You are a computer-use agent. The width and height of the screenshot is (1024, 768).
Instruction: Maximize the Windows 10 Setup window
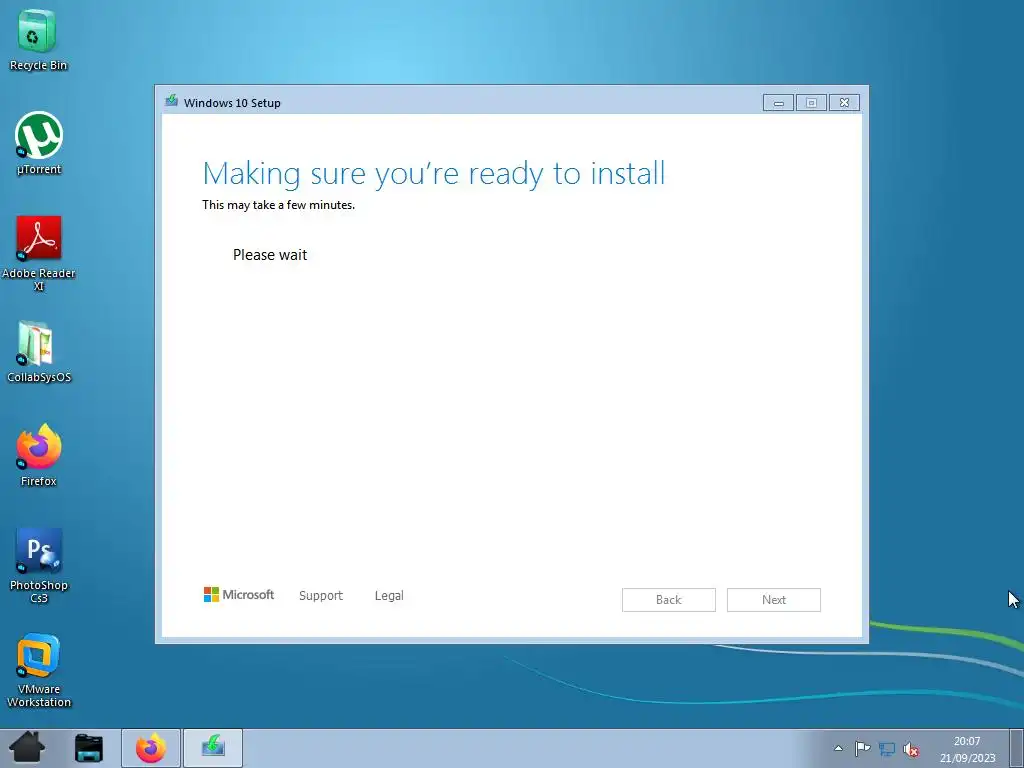[x=811, y=103]
